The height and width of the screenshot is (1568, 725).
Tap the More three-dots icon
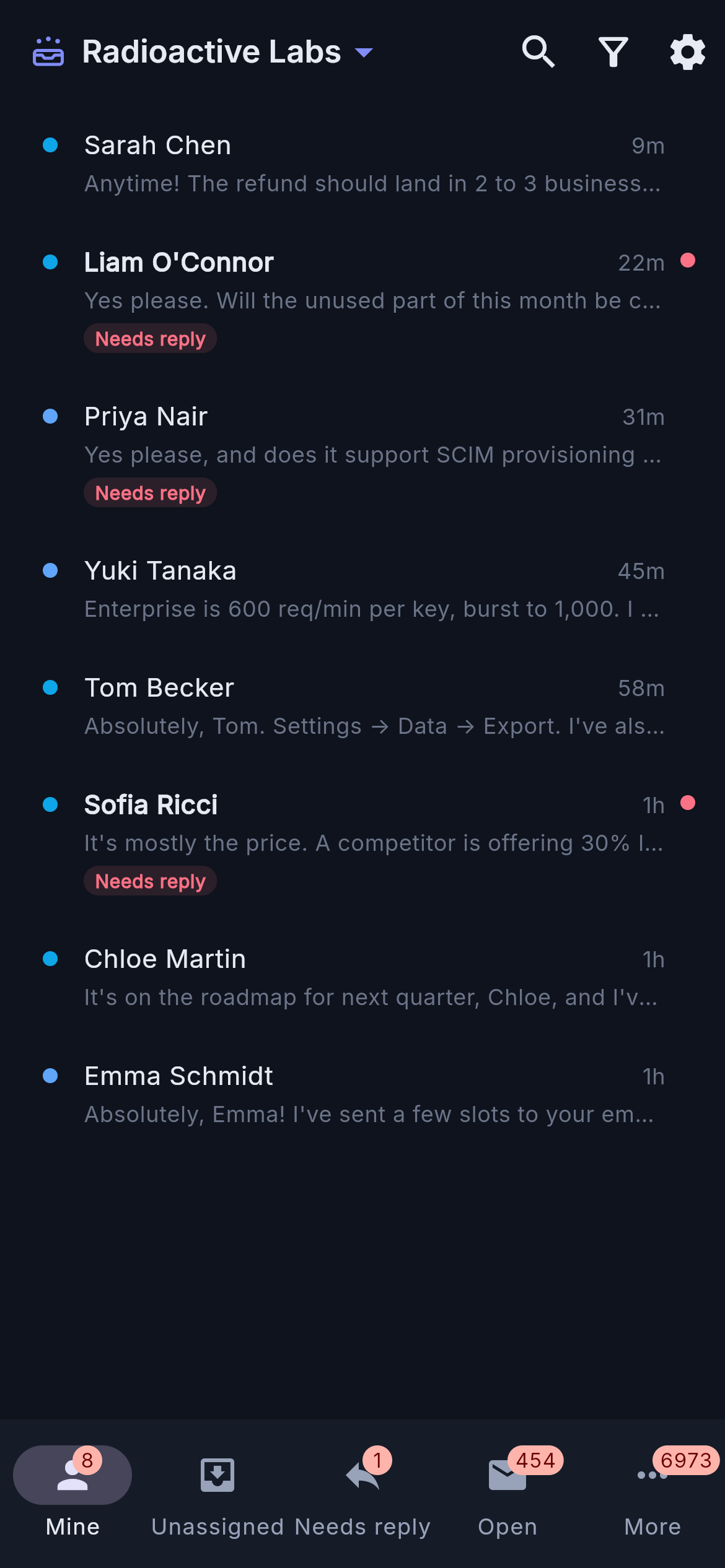[x=652, y=1475]
